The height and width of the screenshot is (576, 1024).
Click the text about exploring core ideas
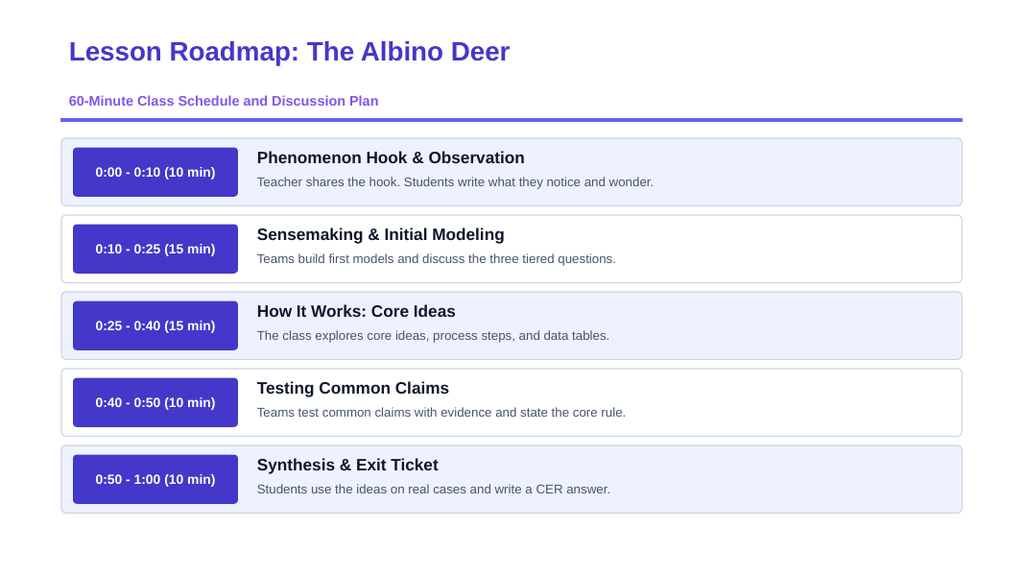[x=433, y=336]
